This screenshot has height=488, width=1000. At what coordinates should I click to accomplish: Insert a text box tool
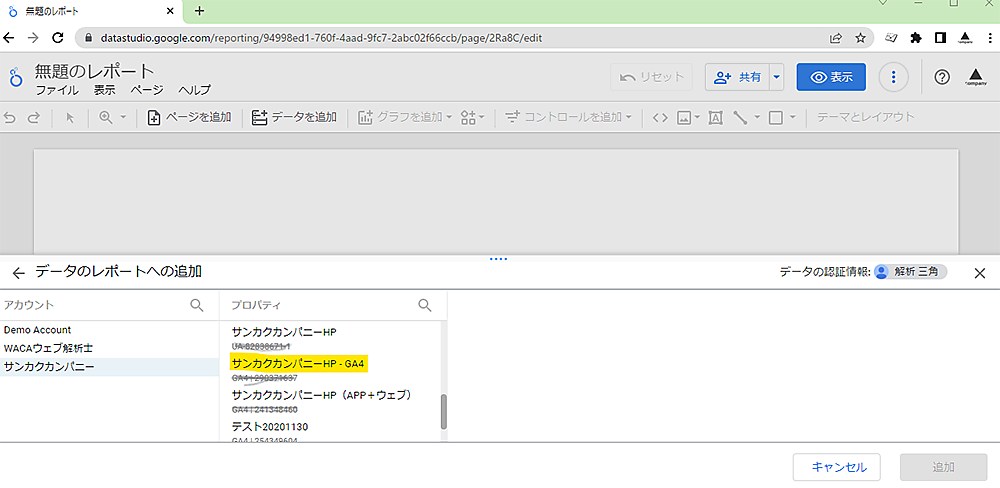click(x=716, y=117)
